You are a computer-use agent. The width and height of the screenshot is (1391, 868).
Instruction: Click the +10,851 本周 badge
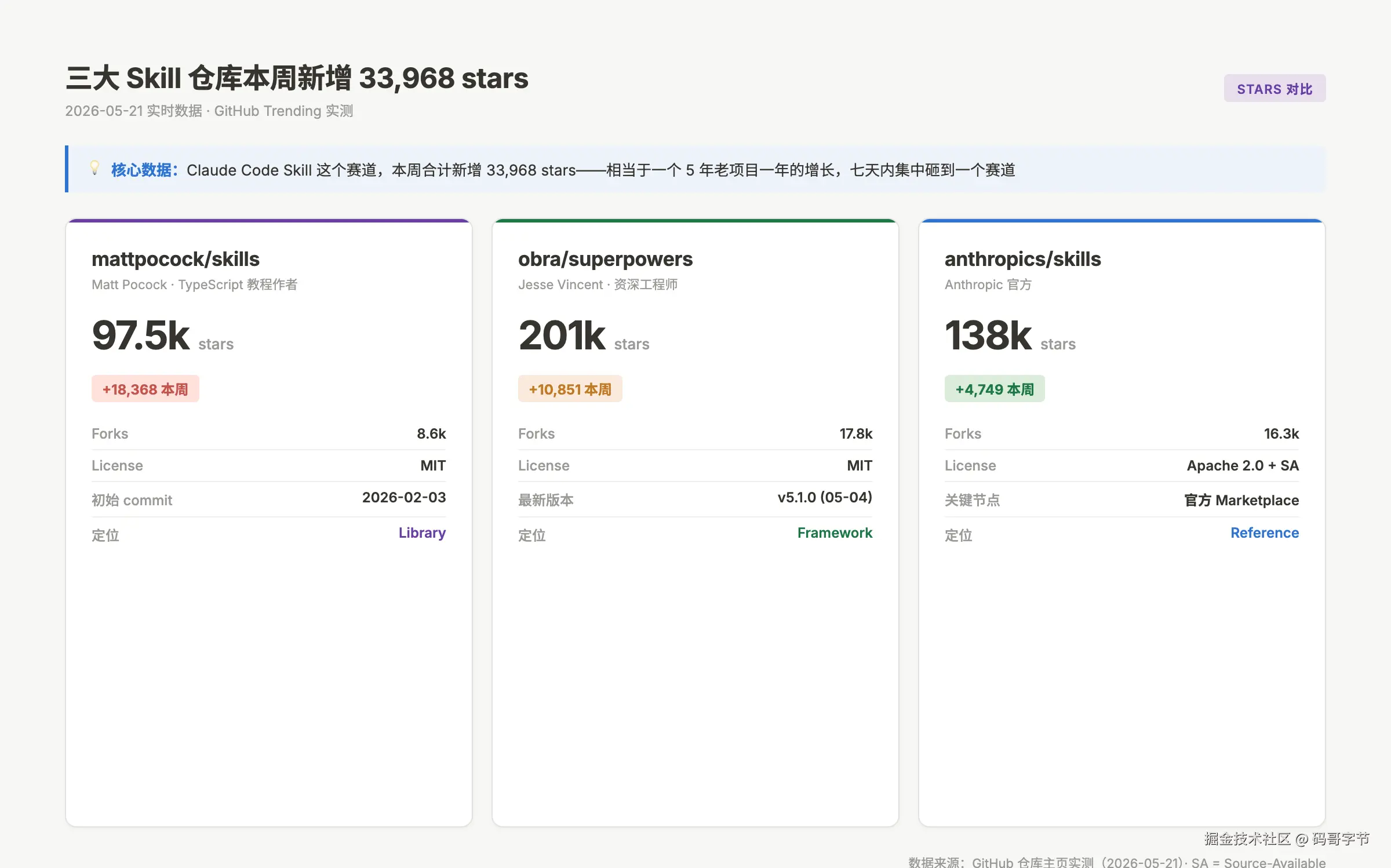[x=570, y=389]
